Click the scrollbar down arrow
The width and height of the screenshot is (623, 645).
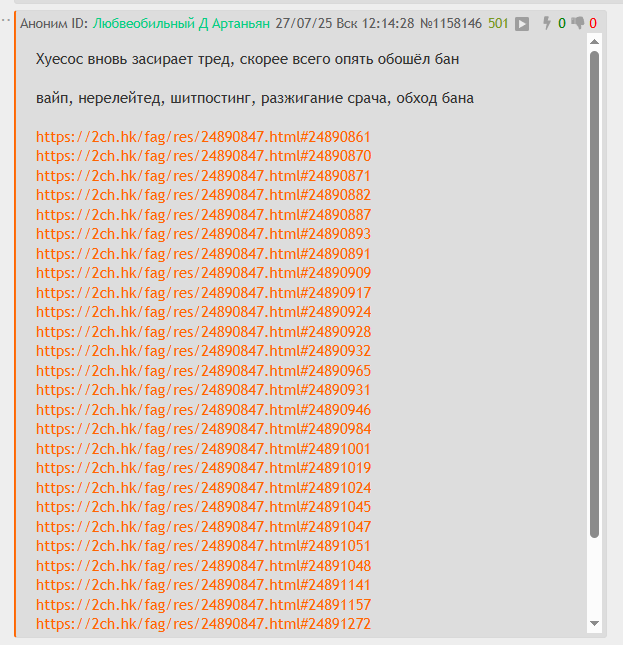point(594,624)
